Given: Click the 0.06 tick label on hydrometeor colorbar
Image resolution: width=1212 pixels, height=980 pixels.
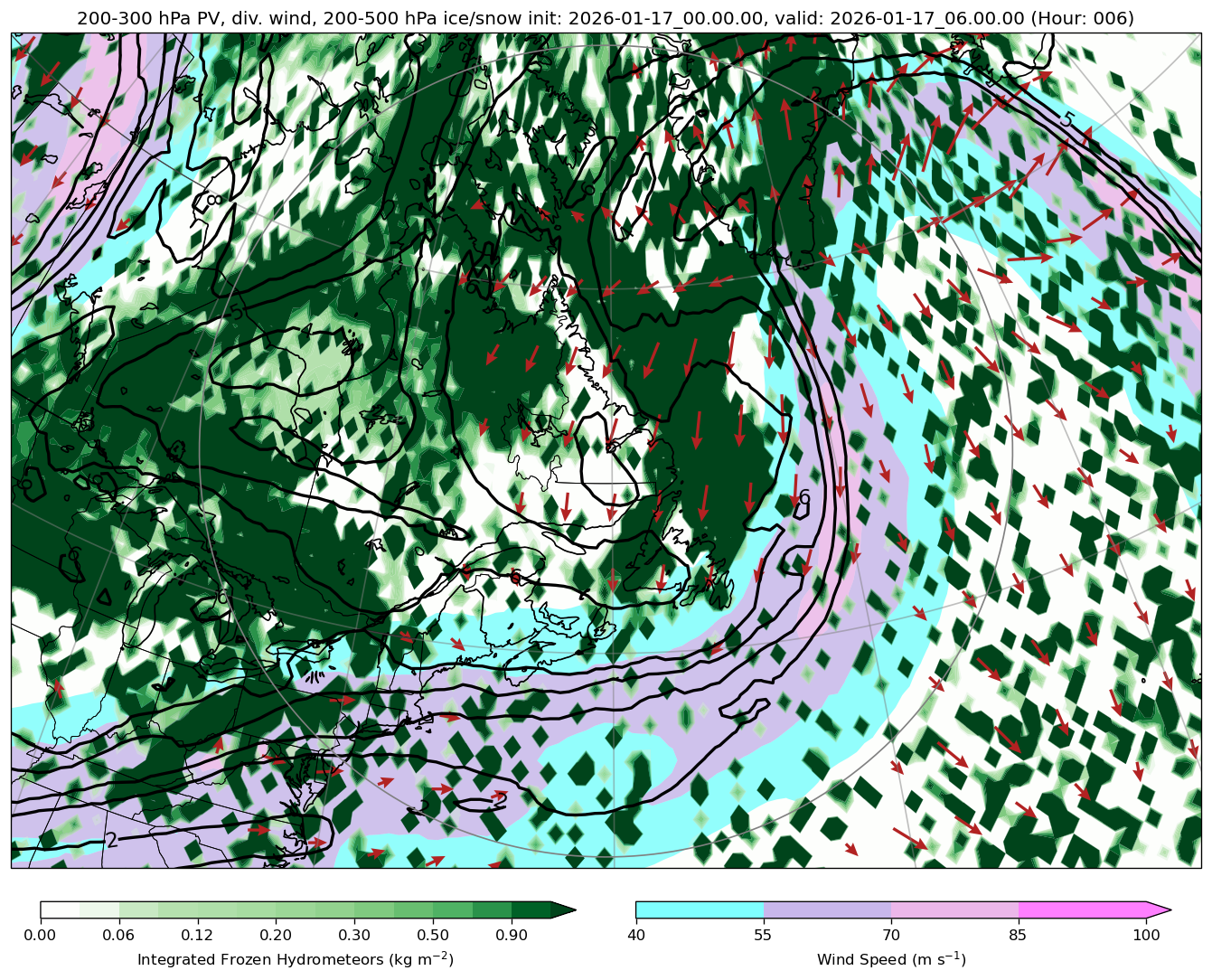Looking at the screenshot, I should pos(118,935).
